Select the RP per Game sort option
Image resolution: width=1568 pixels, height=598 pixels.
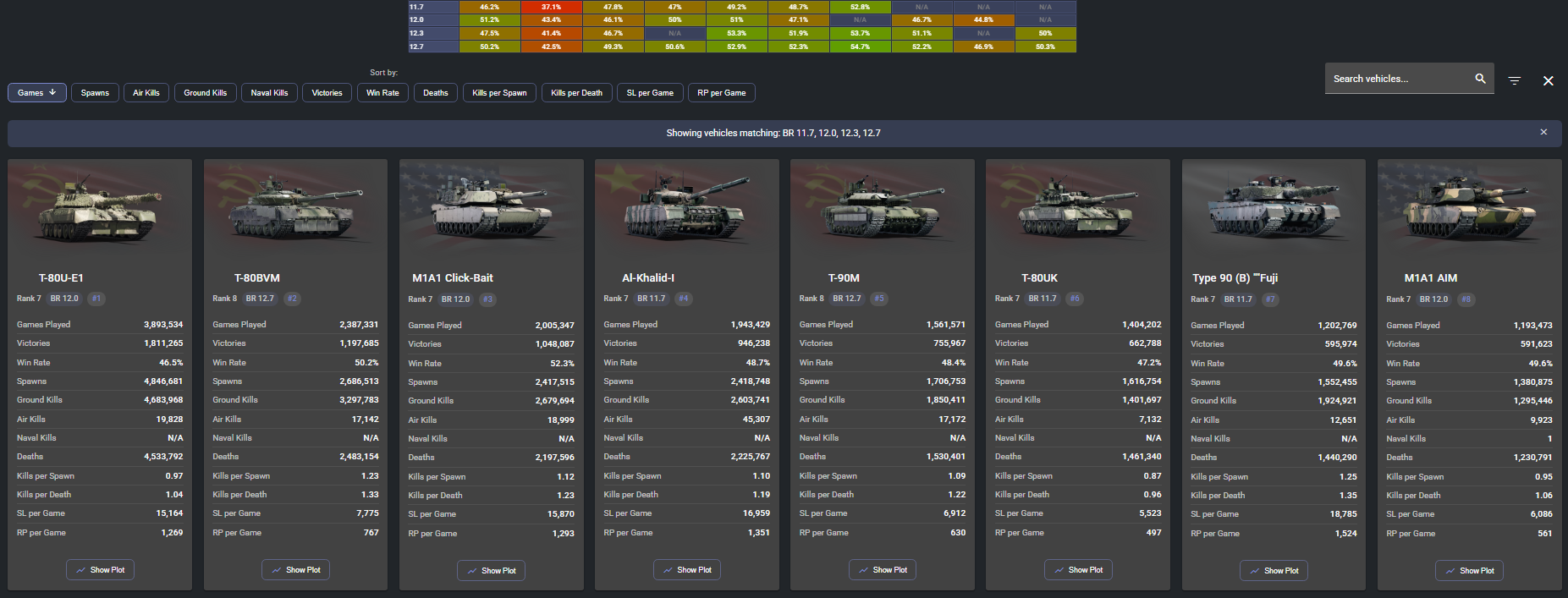(x=721, y=93)
